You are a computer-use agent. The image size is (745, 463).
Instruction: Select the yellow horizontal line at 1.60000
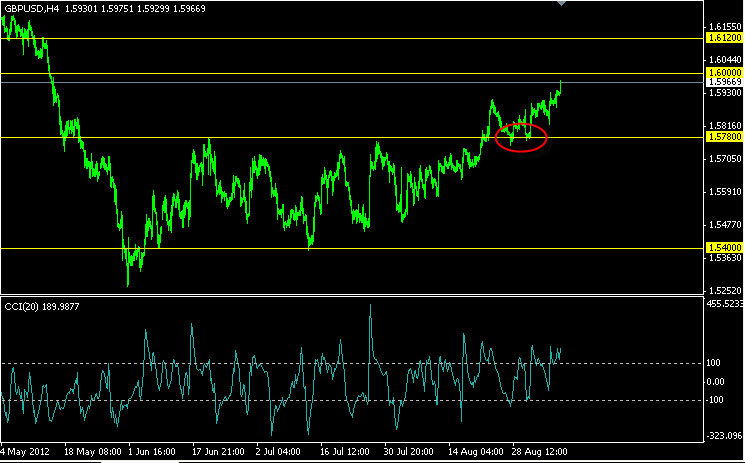click(352, 74)
